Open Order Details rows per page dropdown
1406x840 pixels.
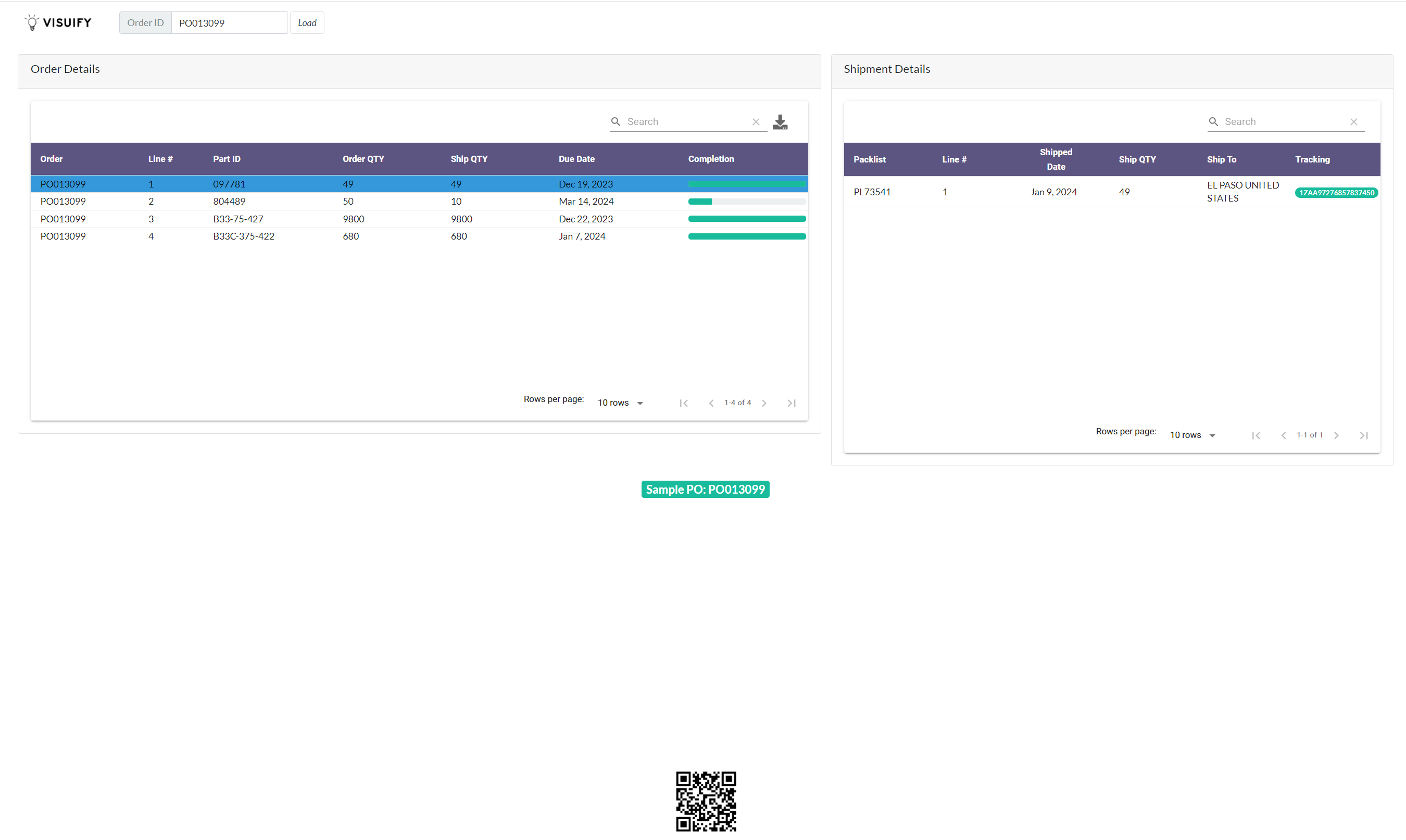click(620, 403)
